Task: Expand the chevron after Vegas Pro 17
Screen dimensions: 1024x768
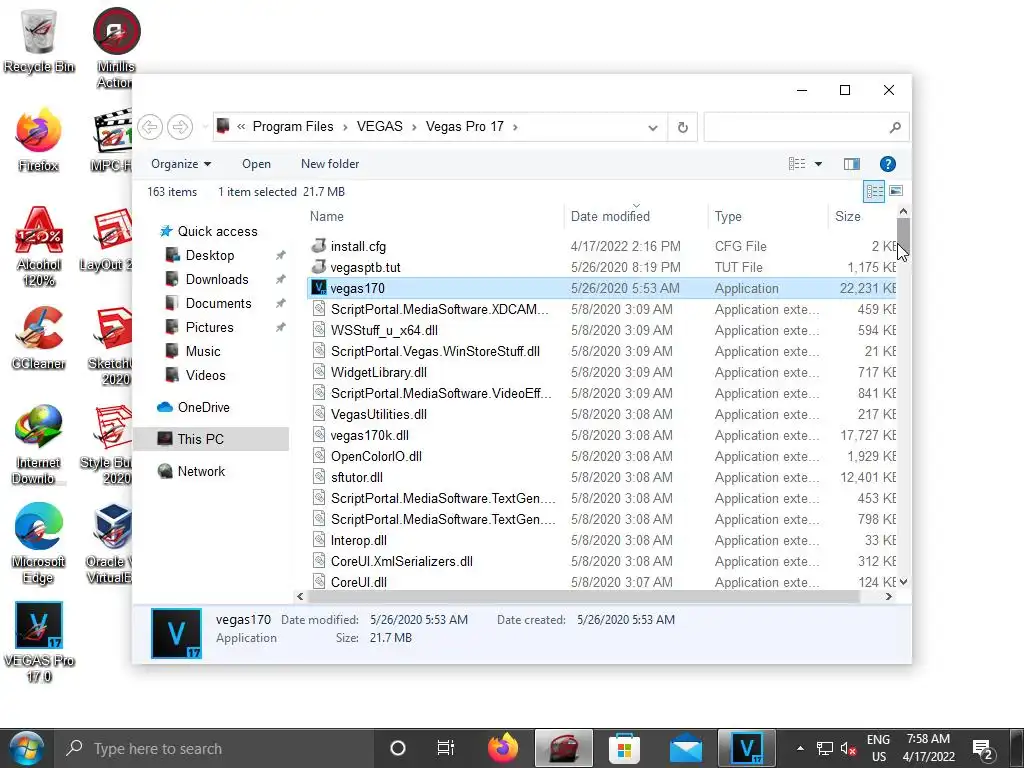Action: [515, 127]
